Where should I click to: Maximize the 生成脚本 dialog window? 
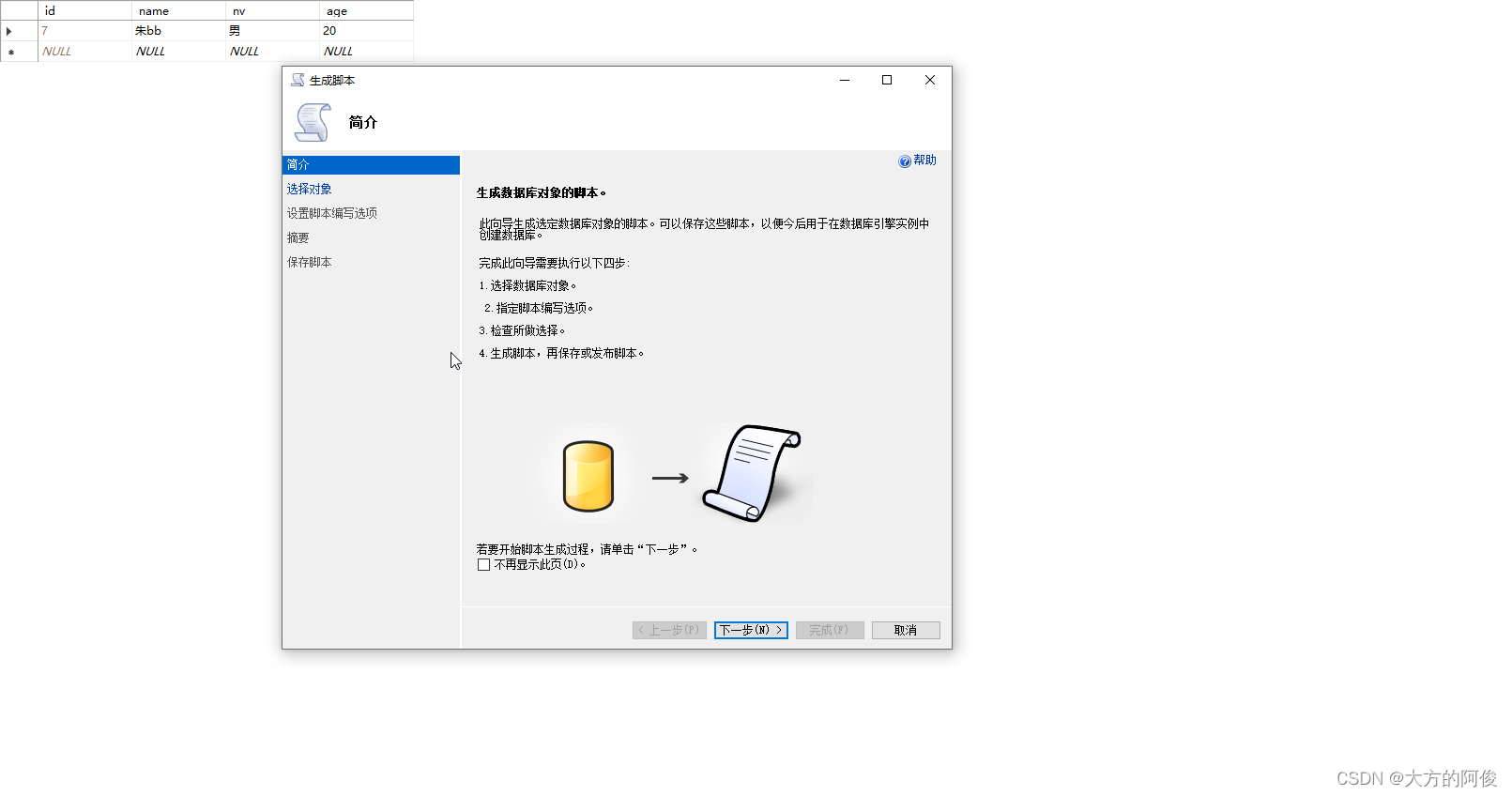coord(887,80)
